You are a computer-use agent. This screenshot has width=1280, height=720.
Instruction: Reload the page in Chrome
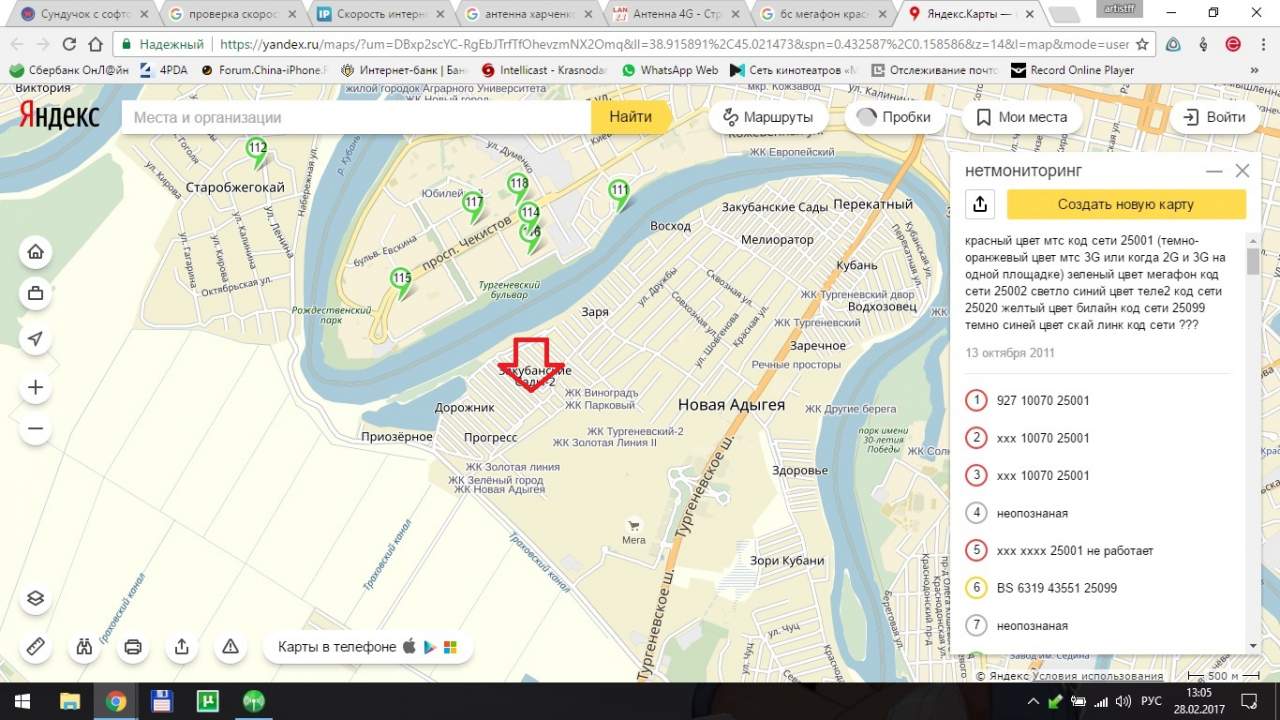[69, 44]
